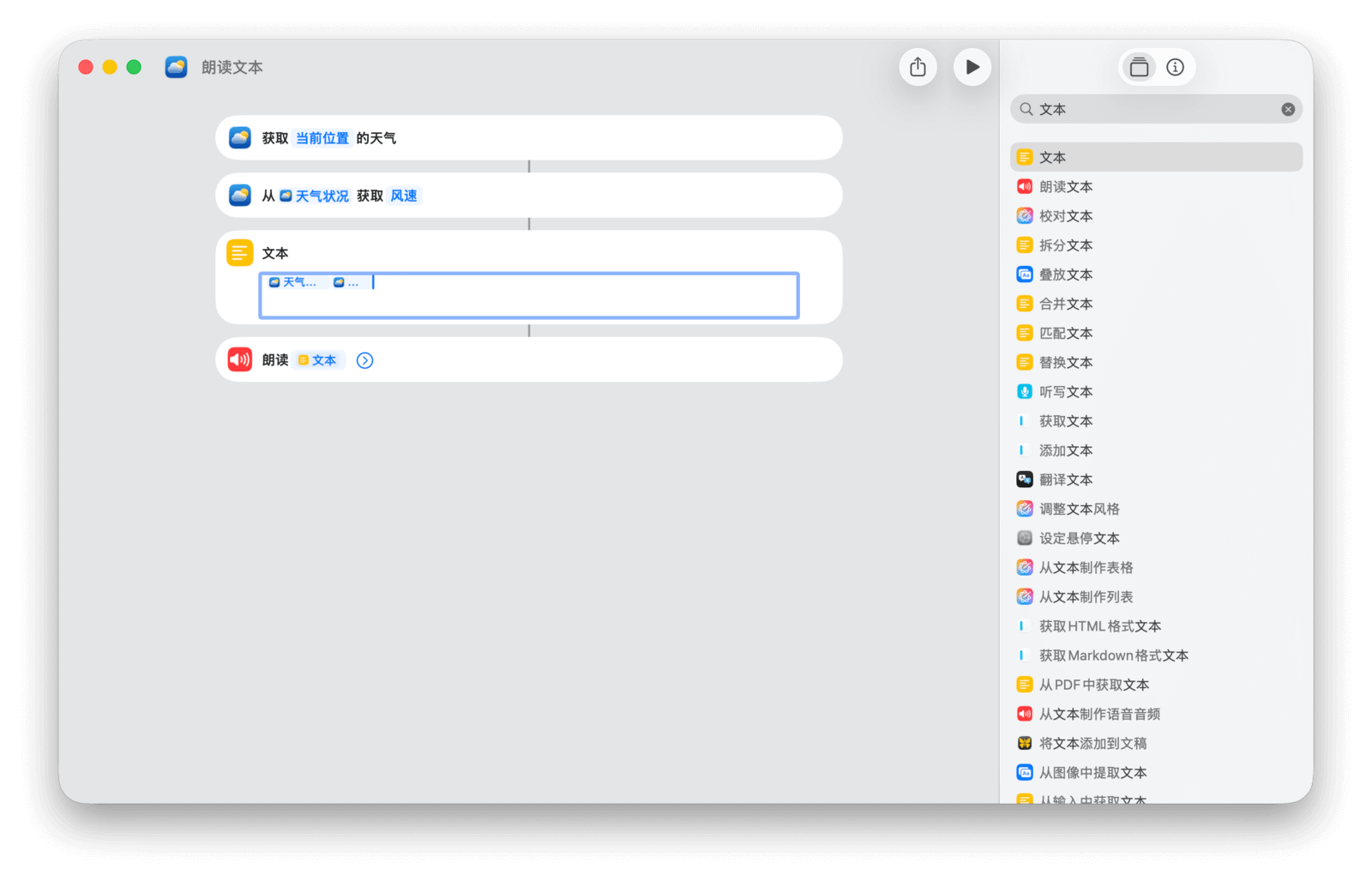Click the search field containing 文本
This screenshot has height=881, width=1372.
(x=1149, y=109)
